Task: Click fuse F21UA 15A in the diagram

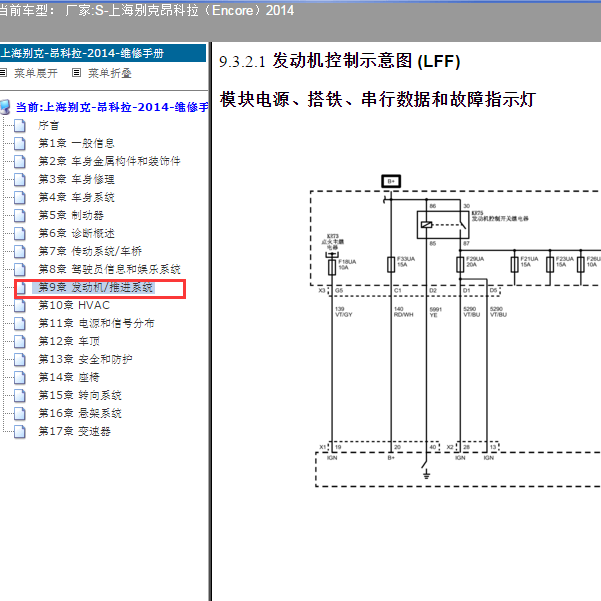Action: 515,264
